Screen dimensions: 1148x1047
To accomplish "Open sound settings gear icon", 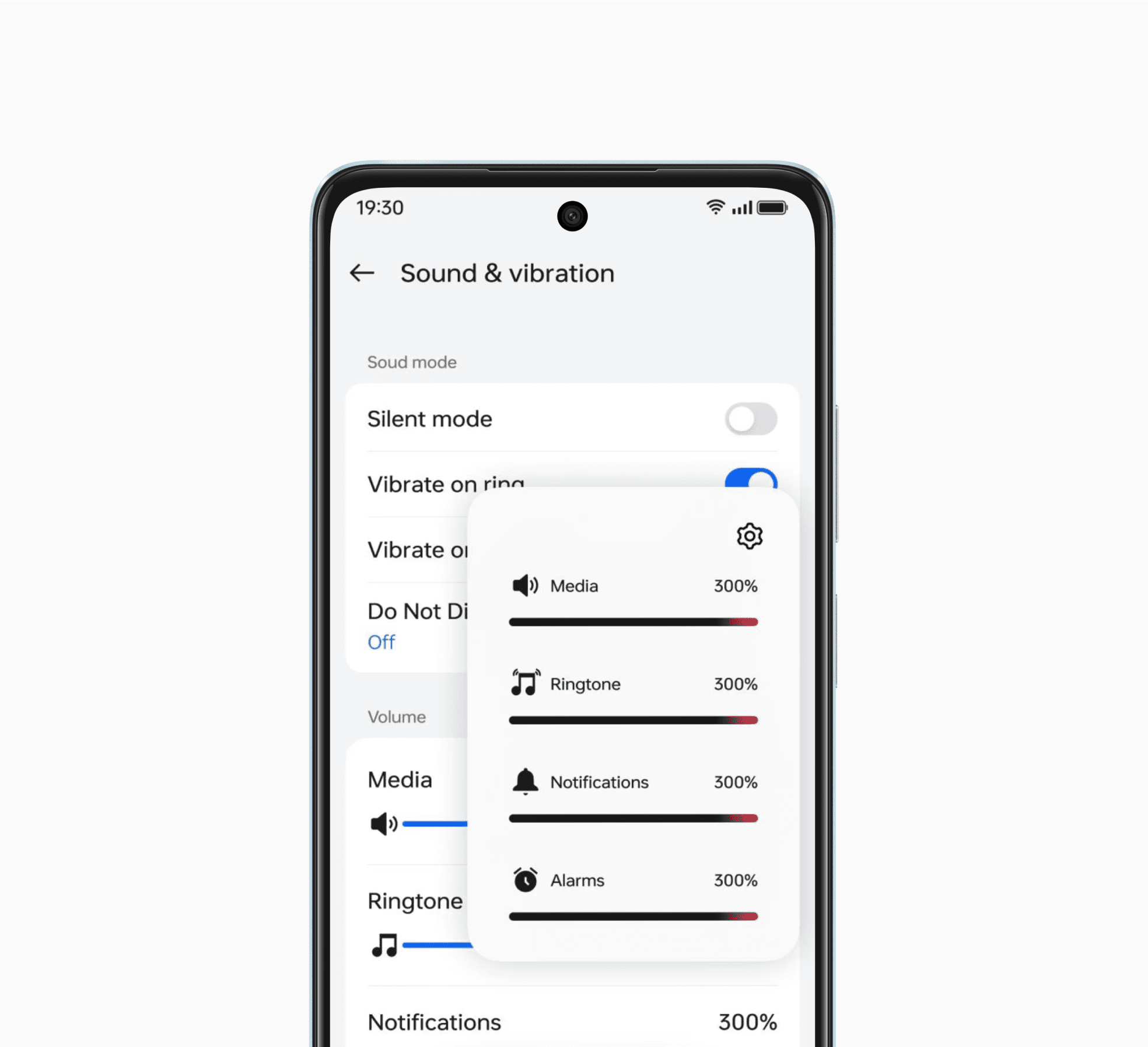I will pos(750,535).
